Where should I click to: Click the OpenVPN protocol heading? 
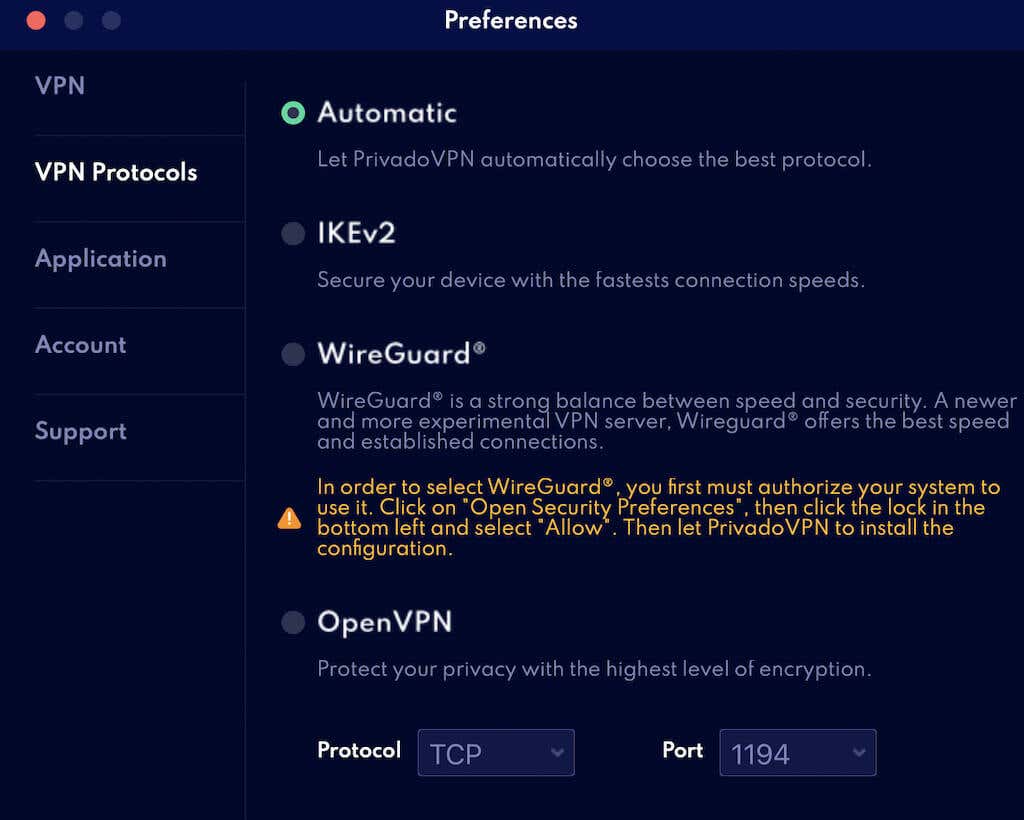tap(385, 622)
